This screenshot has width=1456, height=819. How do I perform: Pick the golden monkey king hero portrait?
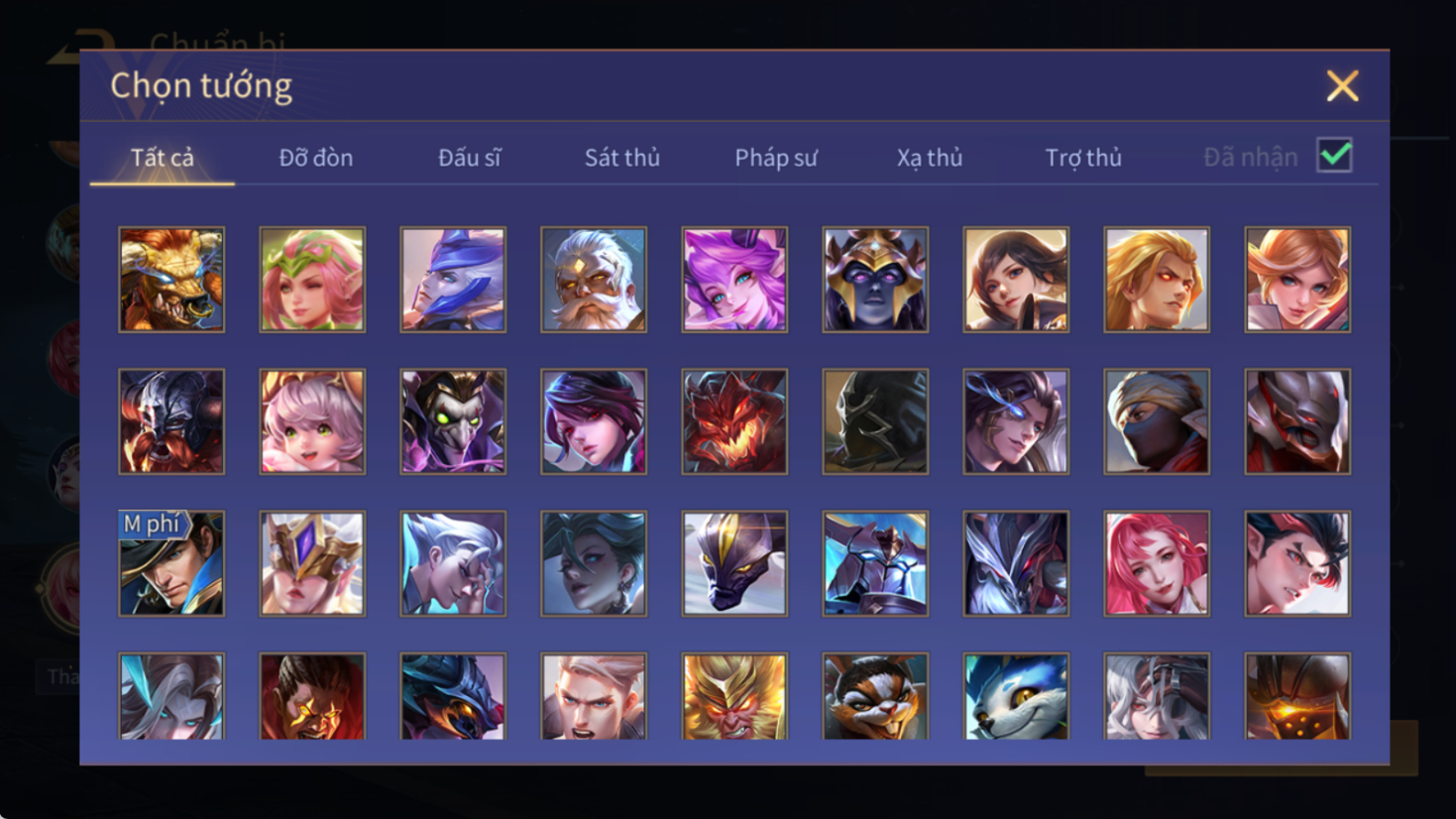[x=734, y=696]
